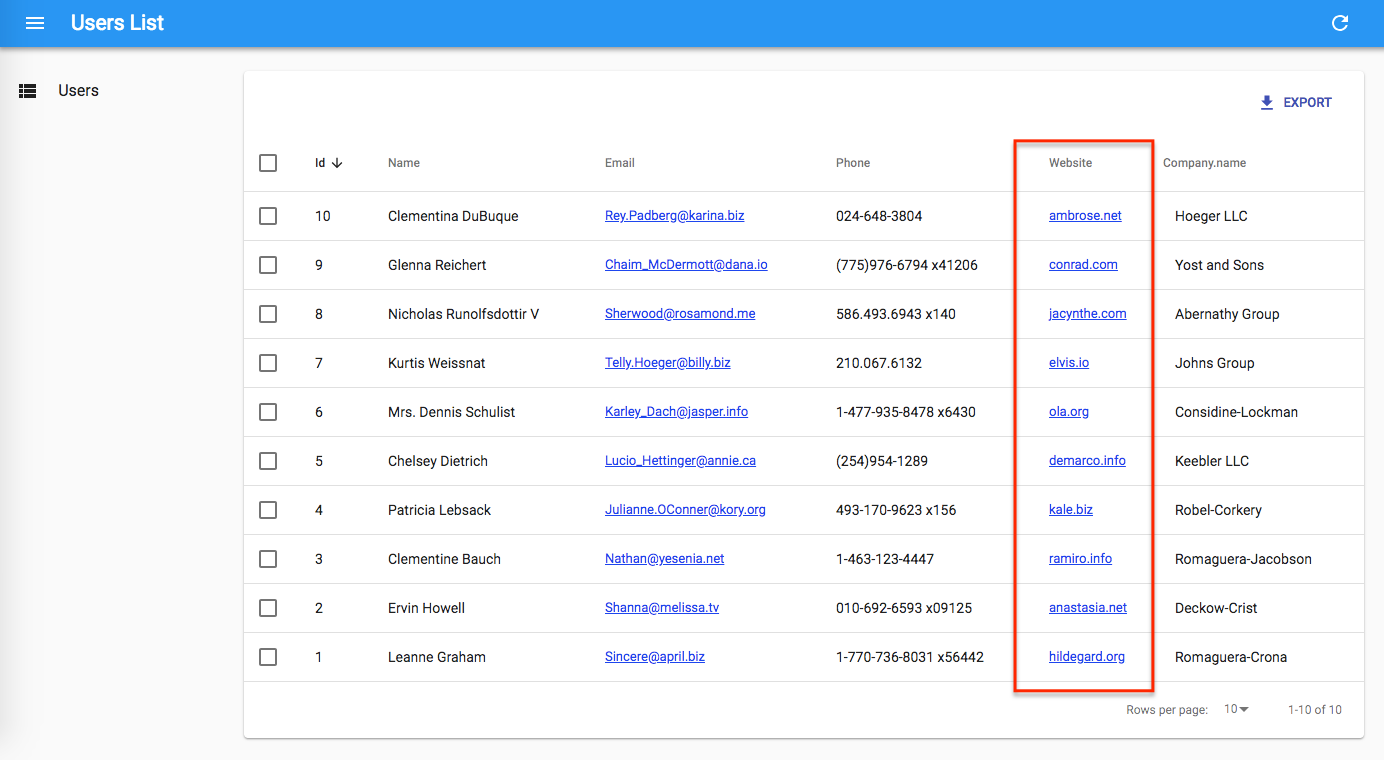Screen dimensions: 1384x760
Task: Click the name Leanne Graham
Action: [x=437, y=657]
